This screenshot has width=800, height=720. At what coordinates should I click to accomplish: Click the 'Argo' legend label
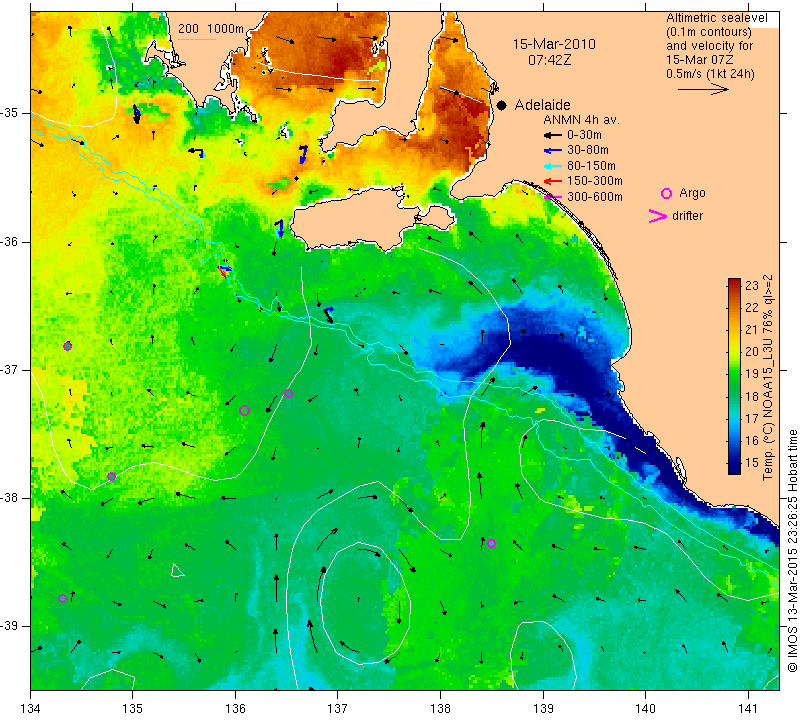click(x=692, y=193)
